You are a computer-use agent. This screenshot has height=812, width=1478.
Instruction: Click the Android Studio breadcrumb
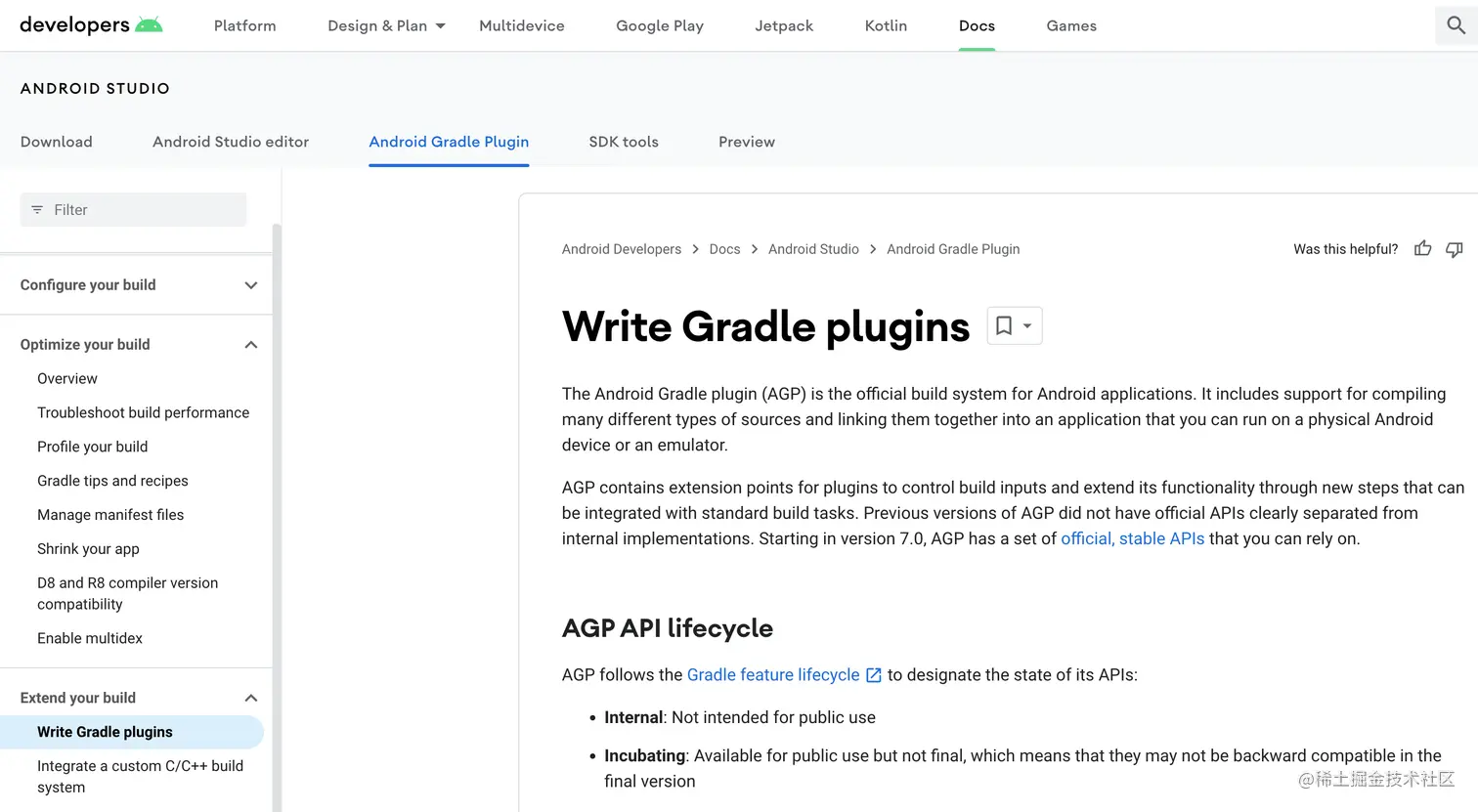[813, 249]
